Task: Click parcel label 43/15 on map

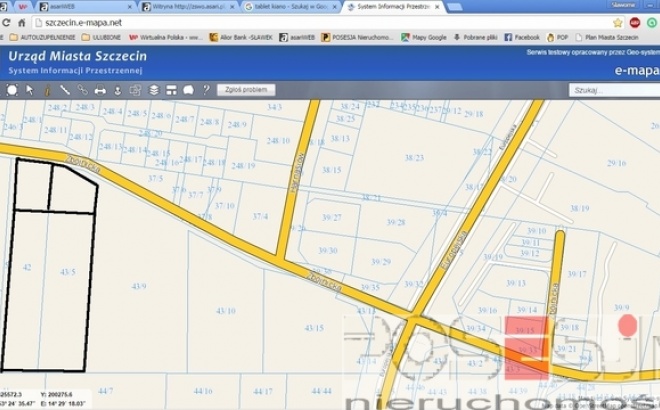Action: coord(314,327)
